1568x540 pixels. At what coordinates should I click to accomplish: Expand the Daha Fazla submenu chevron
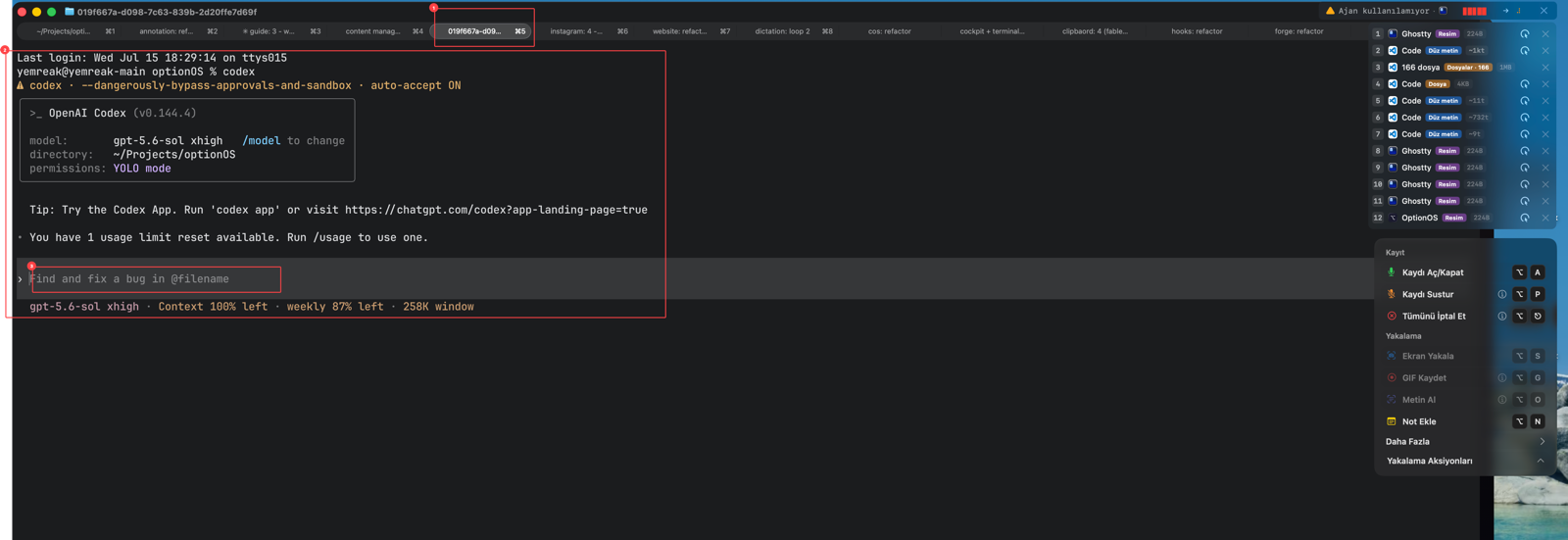coord(1542,442)
